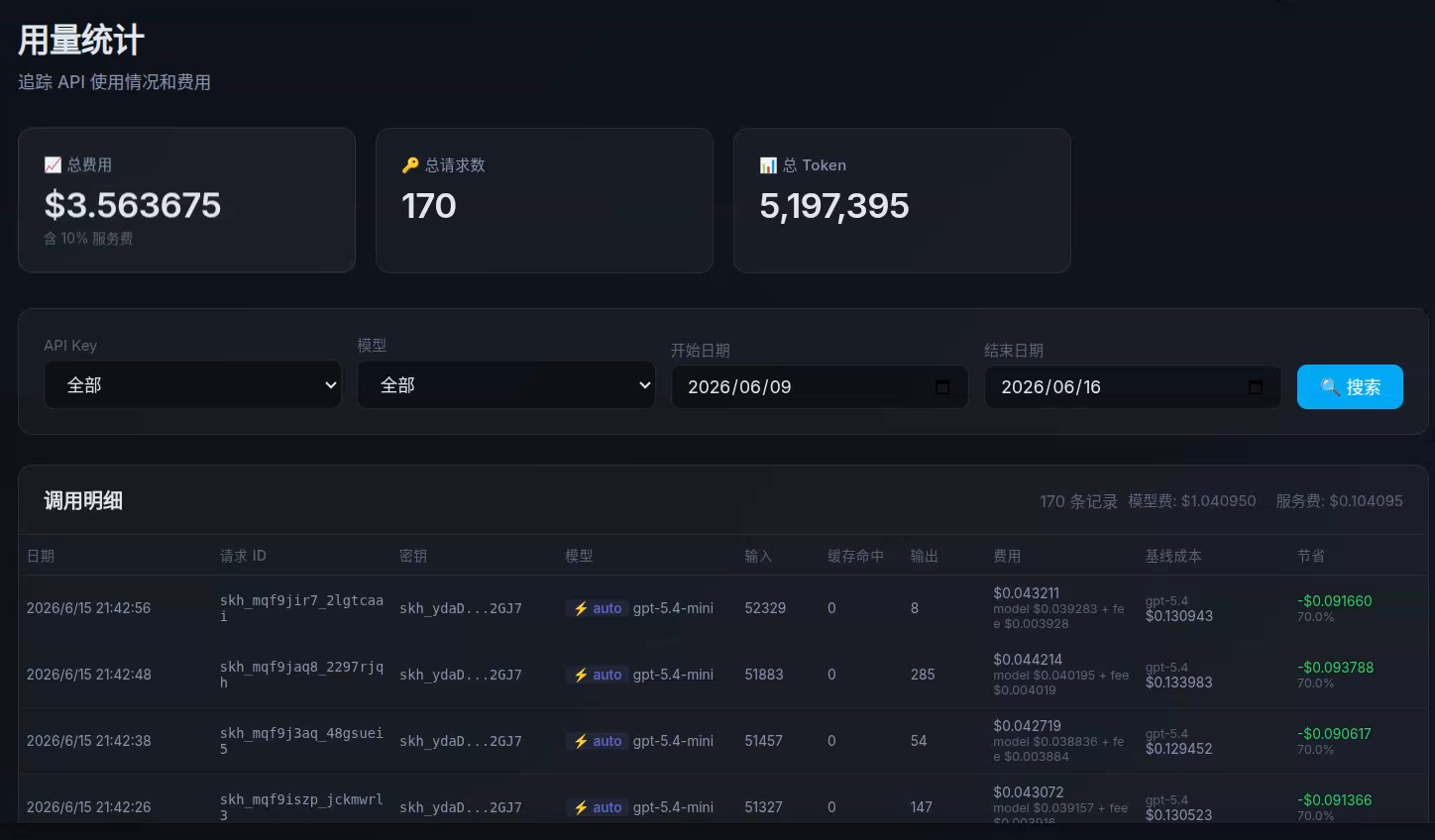Screen dimensions: 1435x840
Task: Click the 搜索 search button
Action: (1350, 387)
